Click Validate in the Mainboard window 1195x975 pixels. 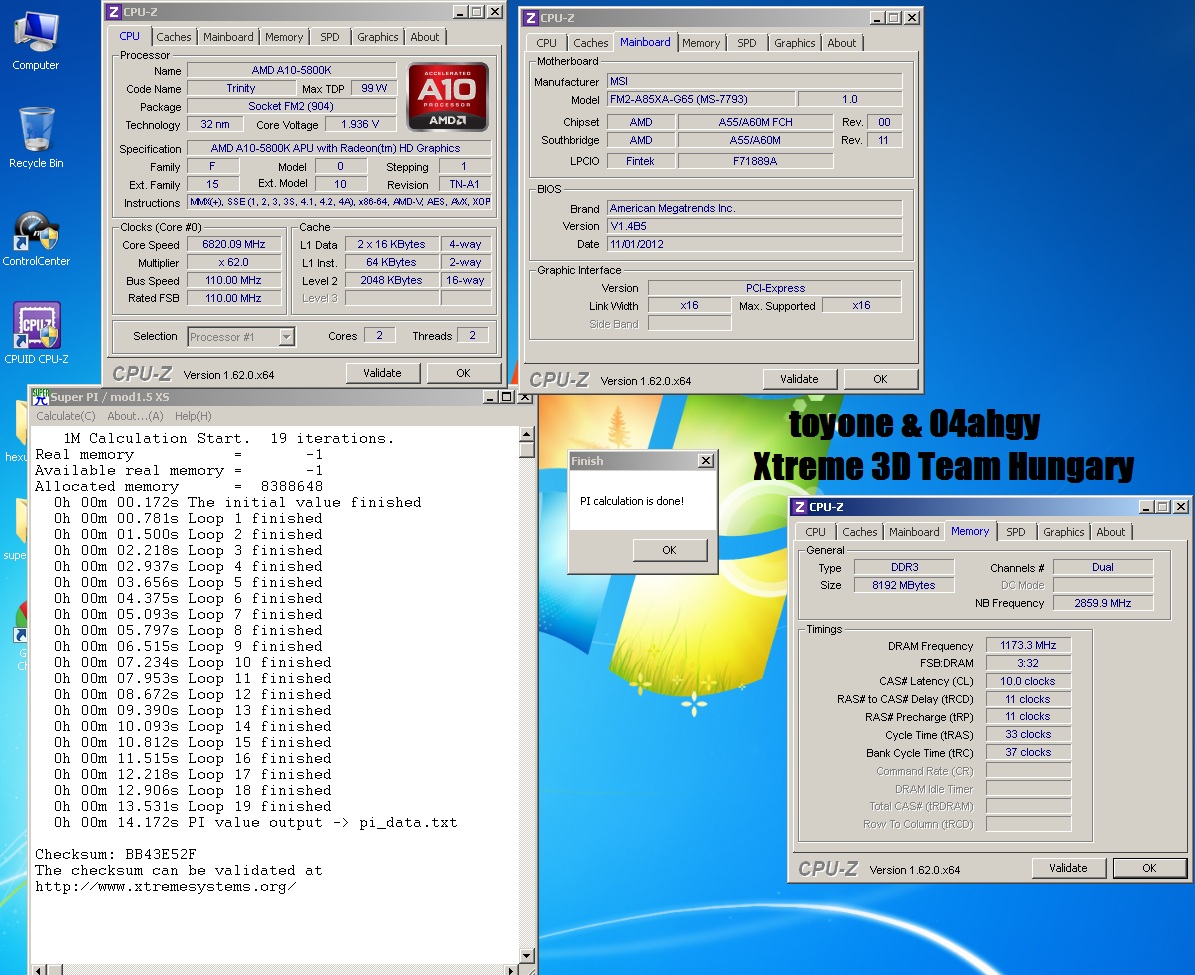point(799,379)
